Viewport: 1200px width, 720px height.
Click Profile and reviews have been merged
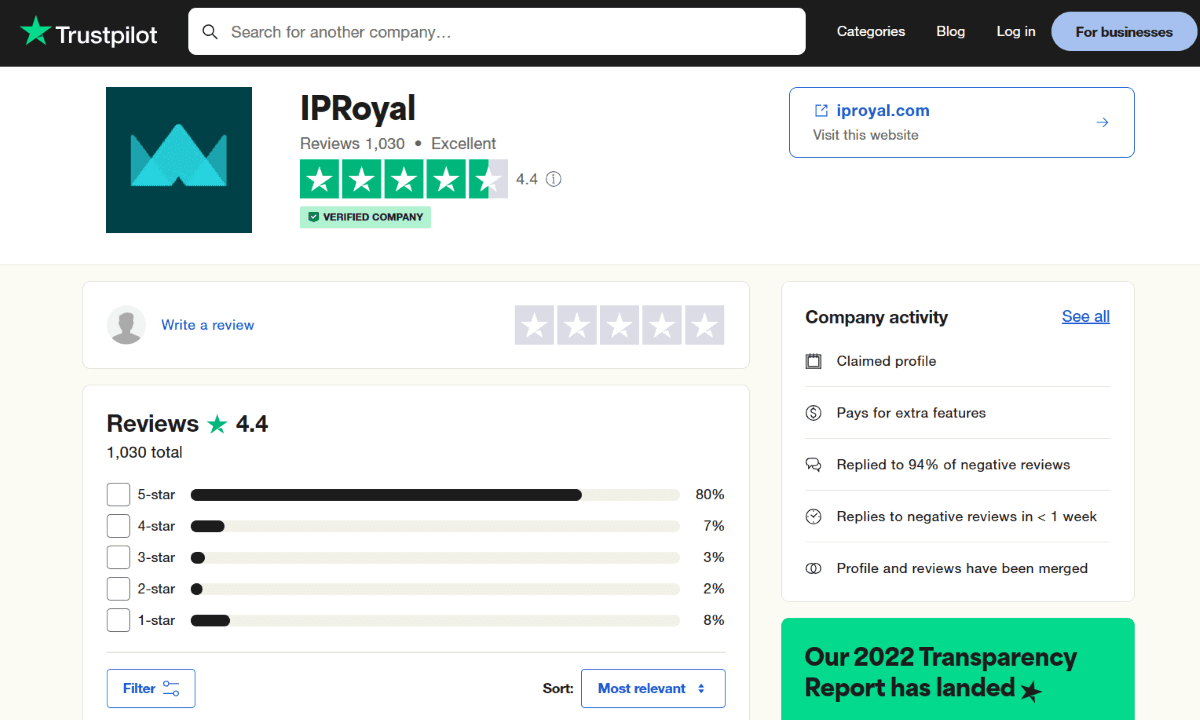click(962, 568)
